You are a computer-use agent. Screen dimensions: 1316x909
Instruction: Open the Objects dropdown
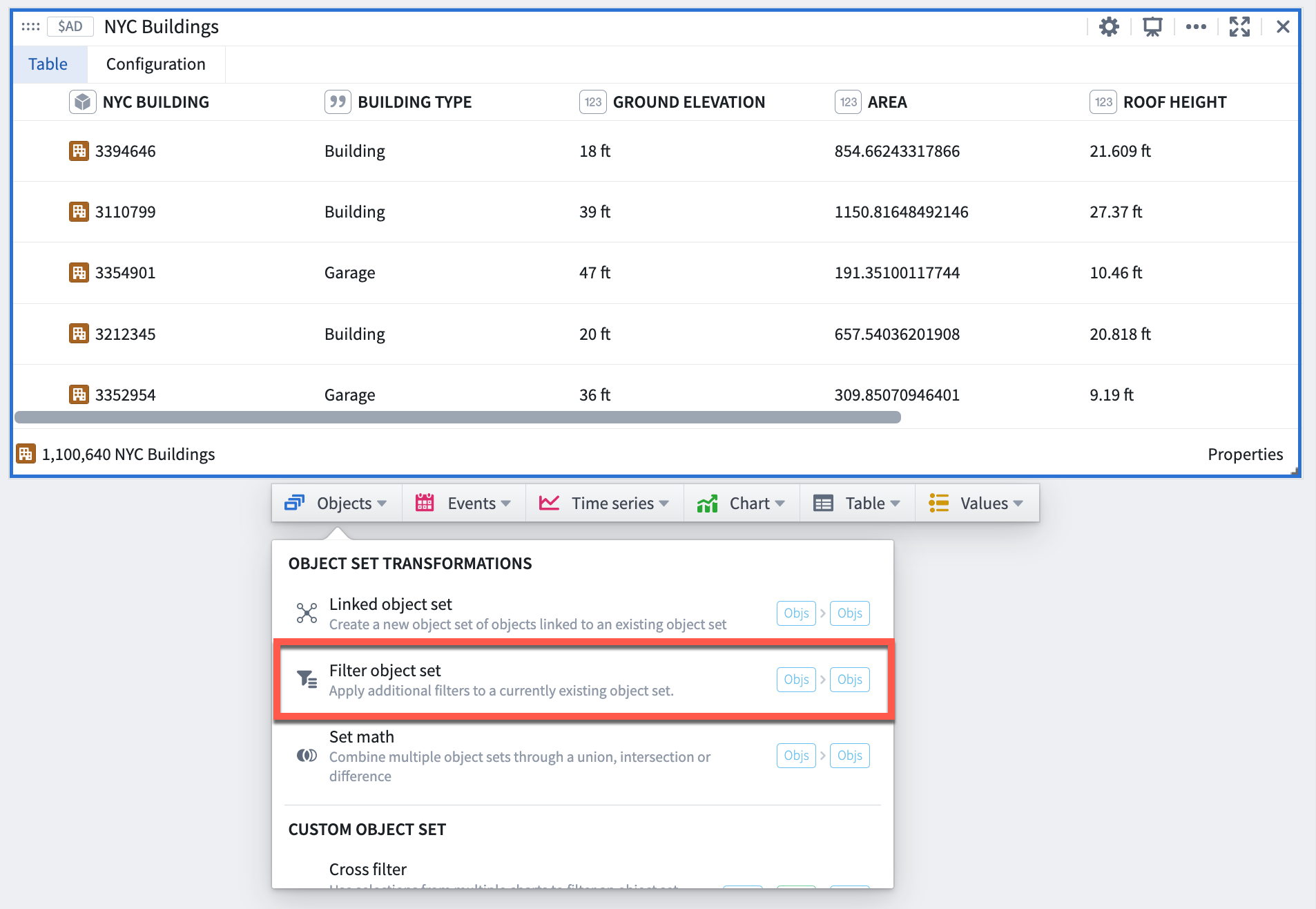click(336, 503)
